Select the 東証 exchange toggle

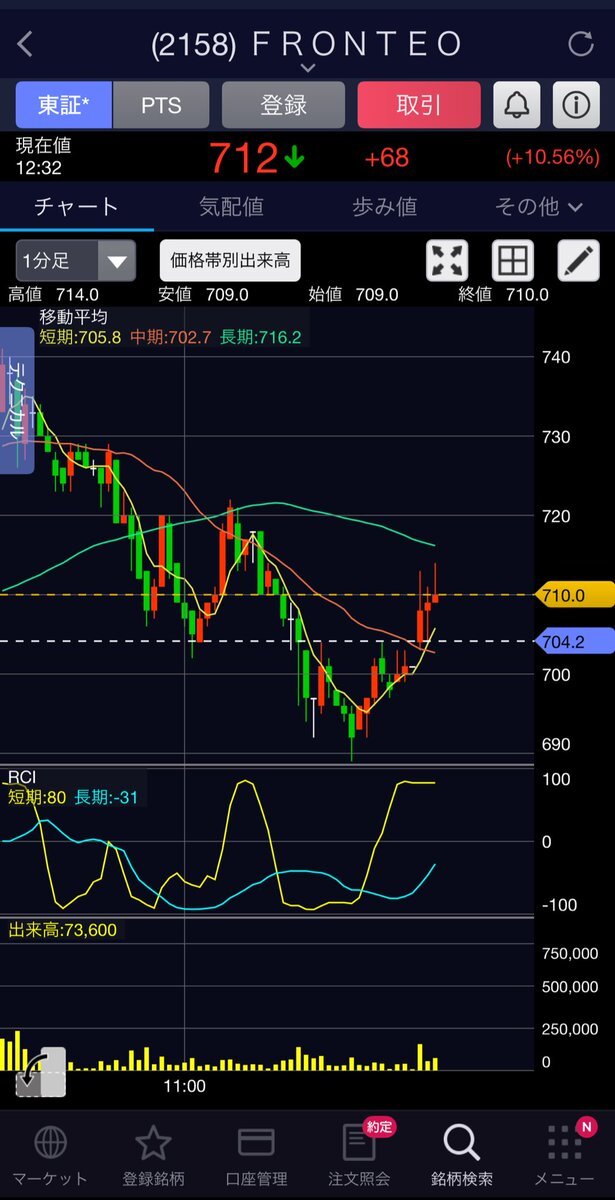[x=64, y=104]
